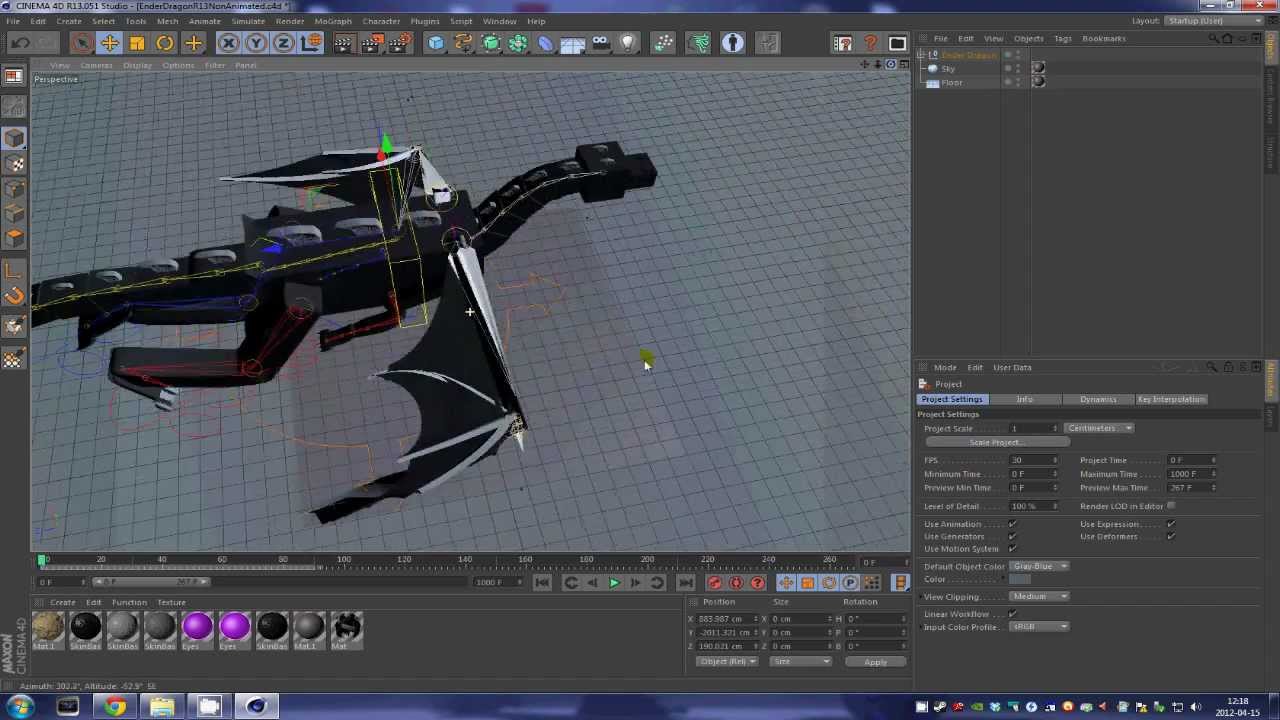Toggle Z-axis lock icon
This screenshot has width=1280, height=720.
[x=283, y=43]
